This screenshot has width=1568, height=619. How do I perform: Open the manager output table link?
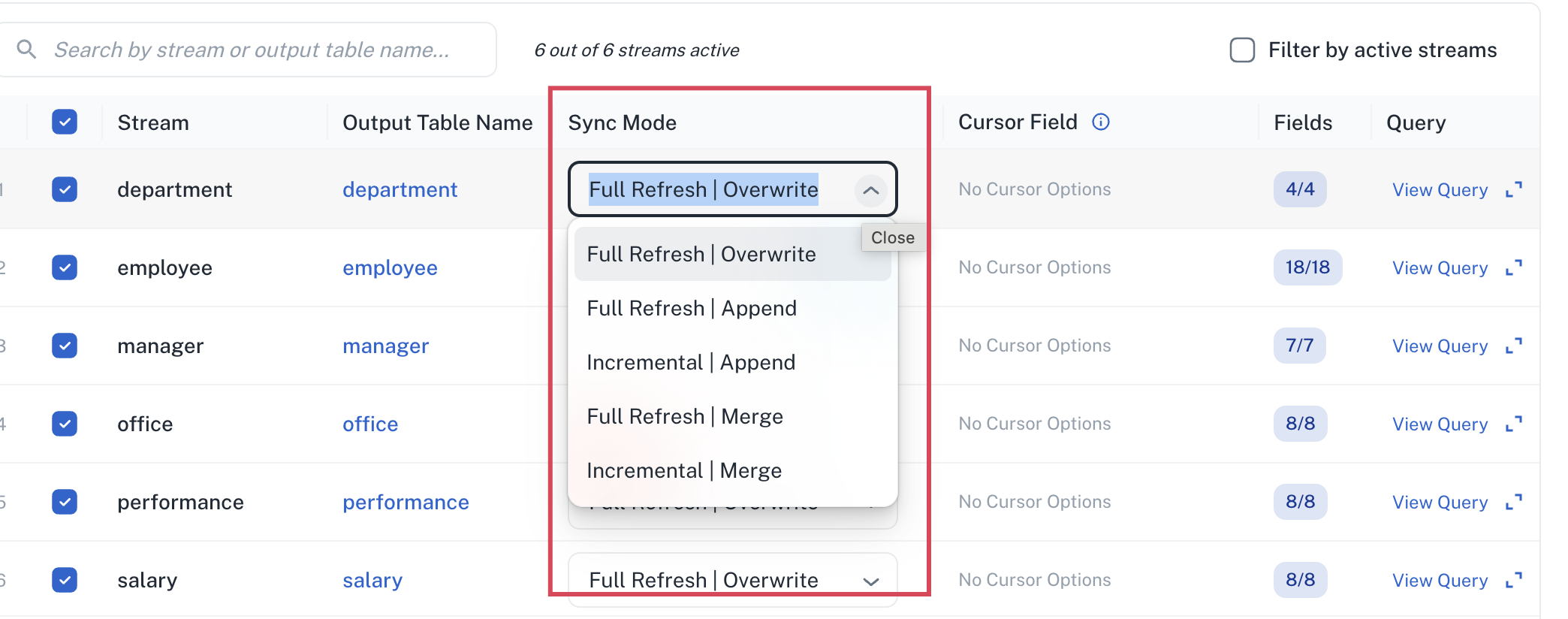[386, 346]
